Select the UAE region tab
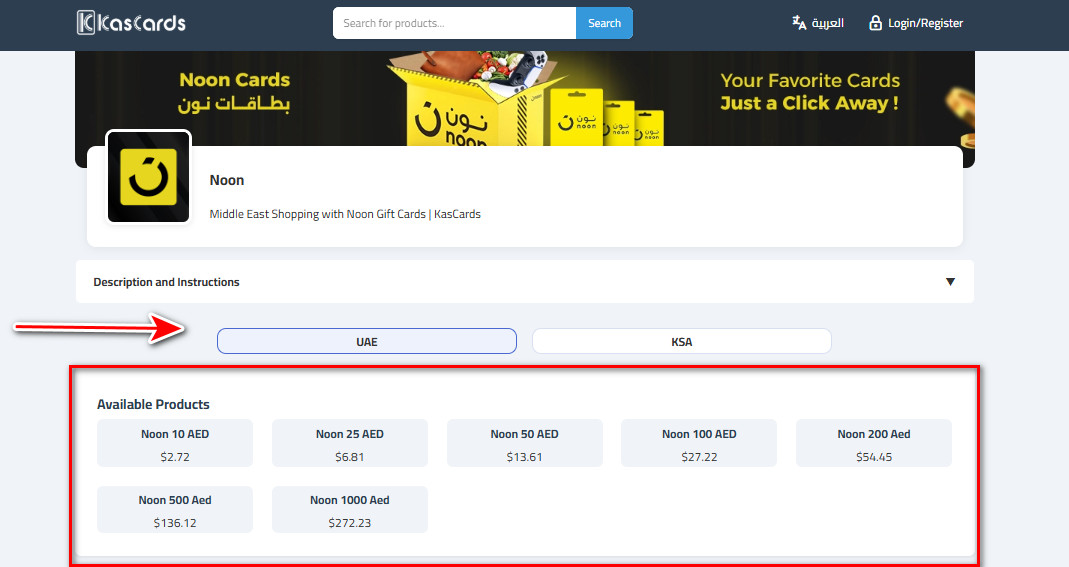Screen dimensions: 1069x567 click(367, 341)
